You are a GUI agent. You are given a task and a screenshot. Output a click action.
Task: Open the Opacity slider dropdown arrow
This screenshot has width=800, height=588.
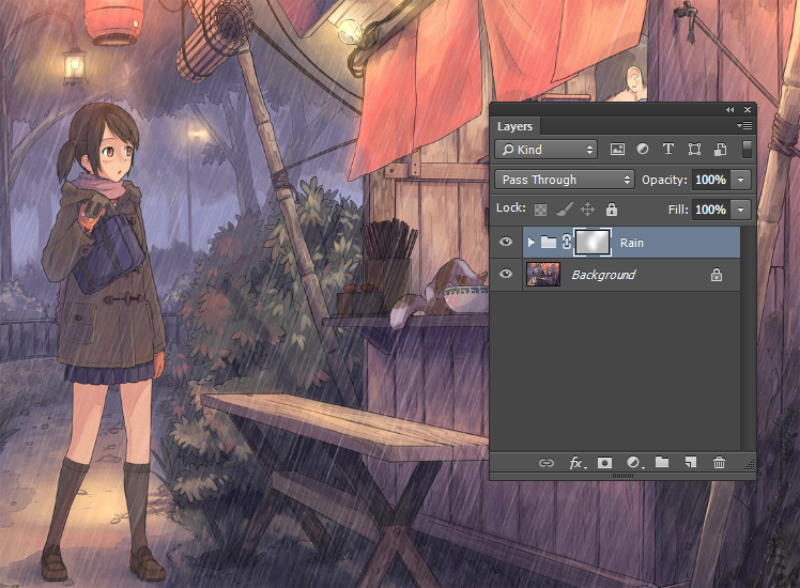[x=741, y=180]
